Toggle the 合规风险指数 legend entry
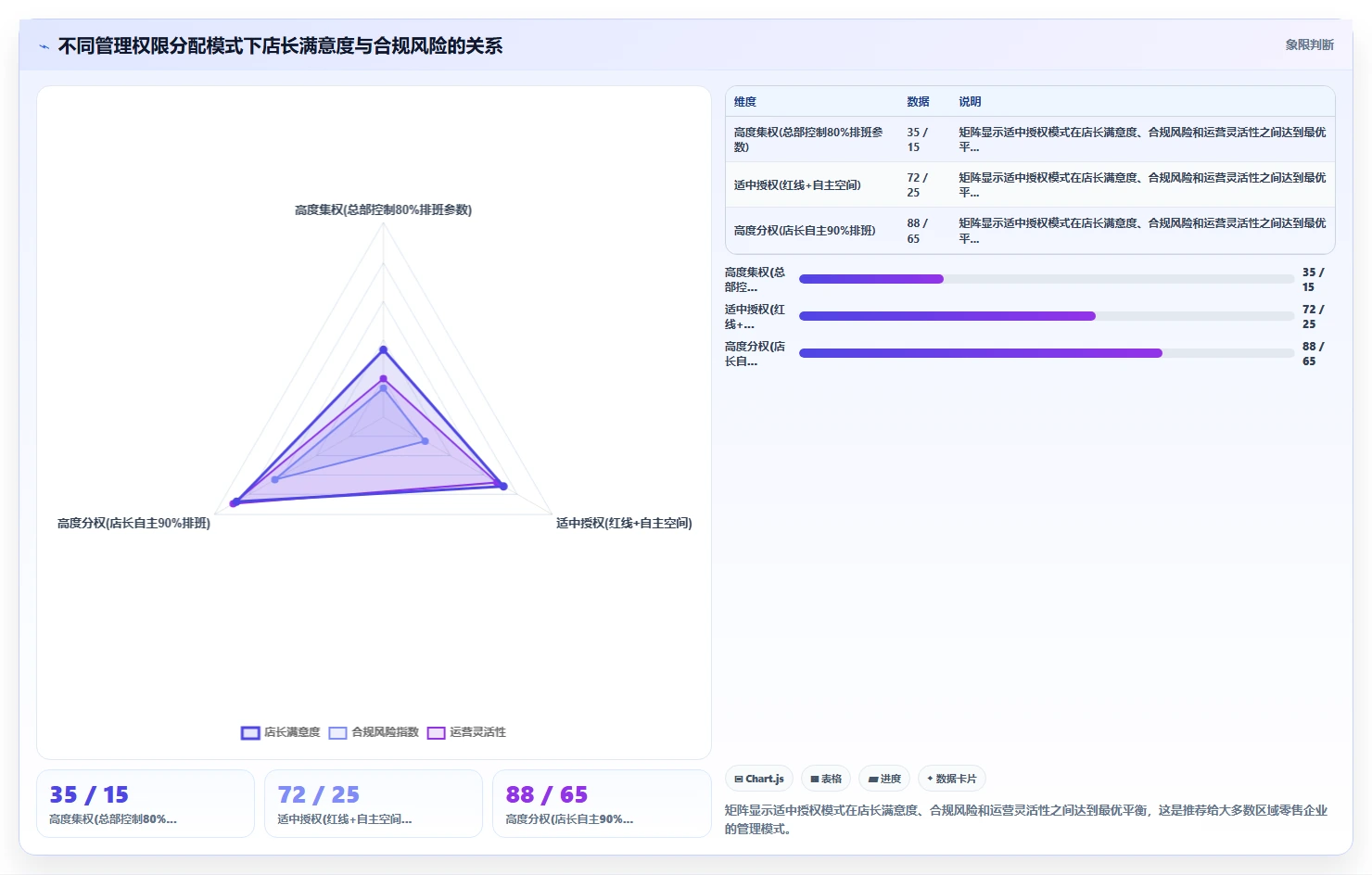1372x875 pixels. click(375, 732)
